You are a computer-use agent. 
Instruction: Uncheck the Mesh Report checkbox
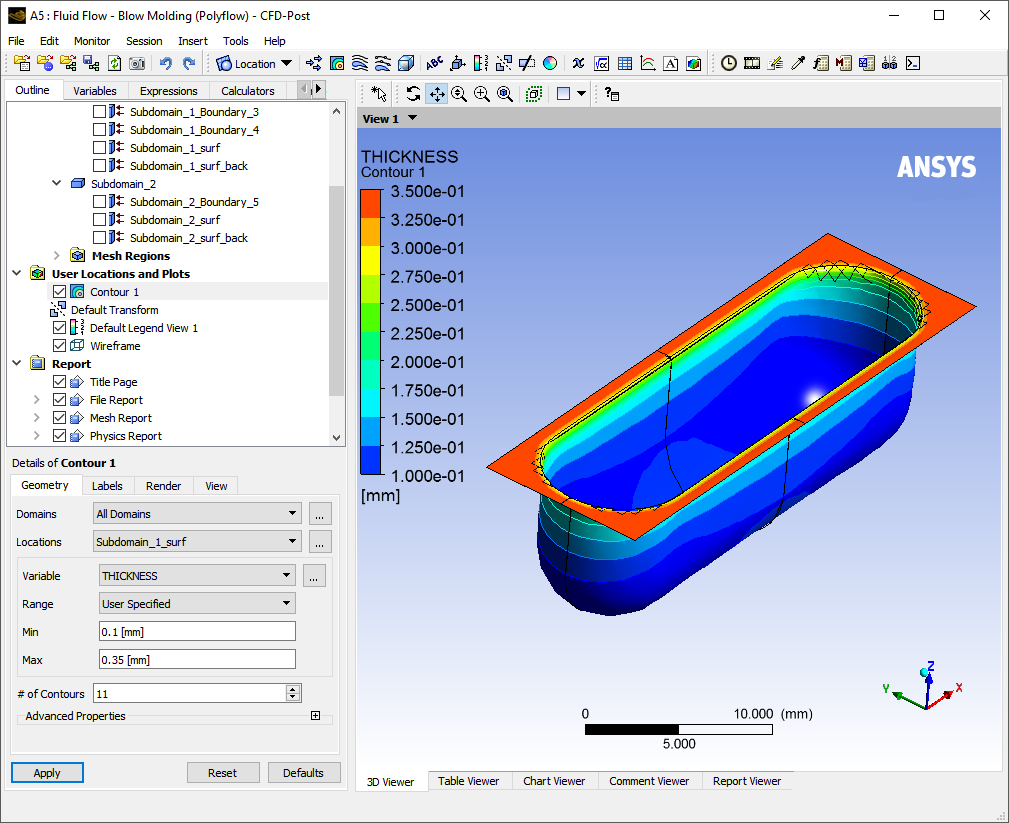[x=59, y=418]
